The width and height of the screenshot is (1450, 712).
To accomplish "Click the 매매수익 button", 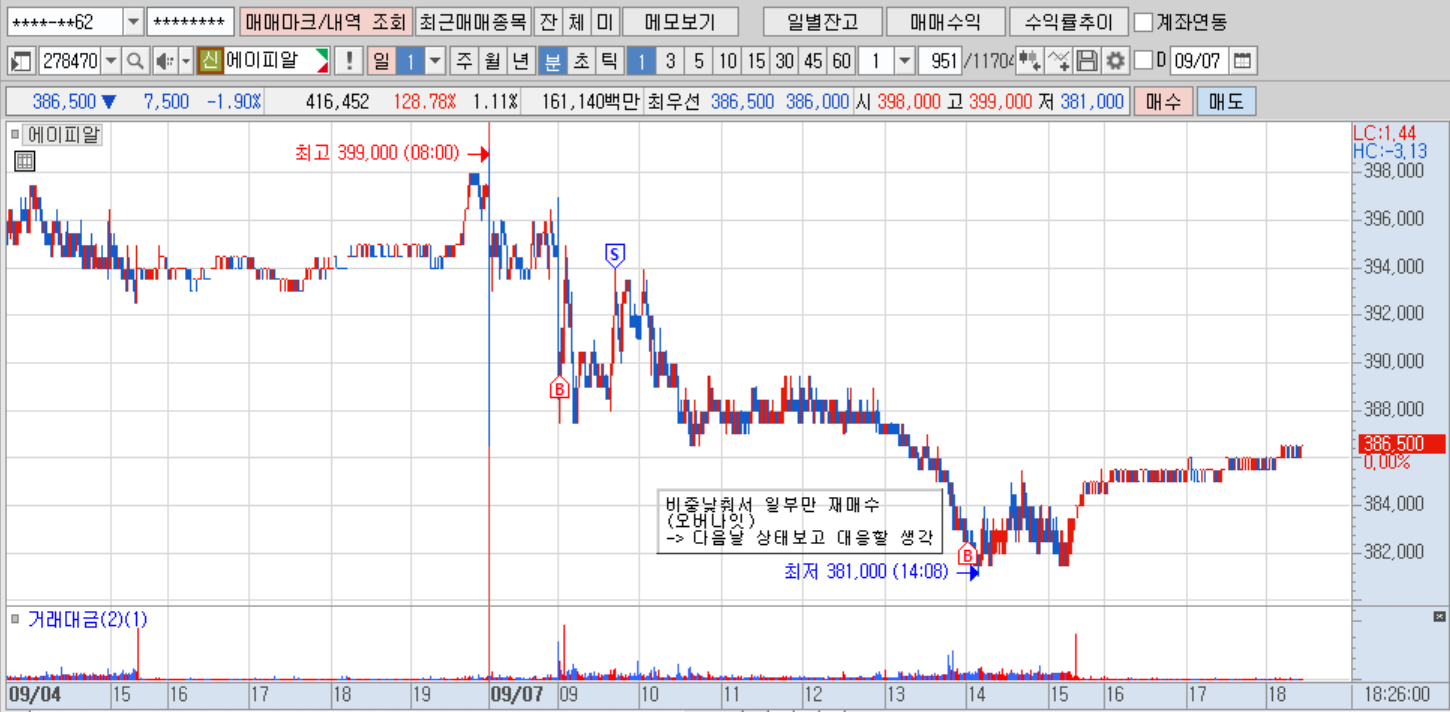I will [x=946, y=22].
